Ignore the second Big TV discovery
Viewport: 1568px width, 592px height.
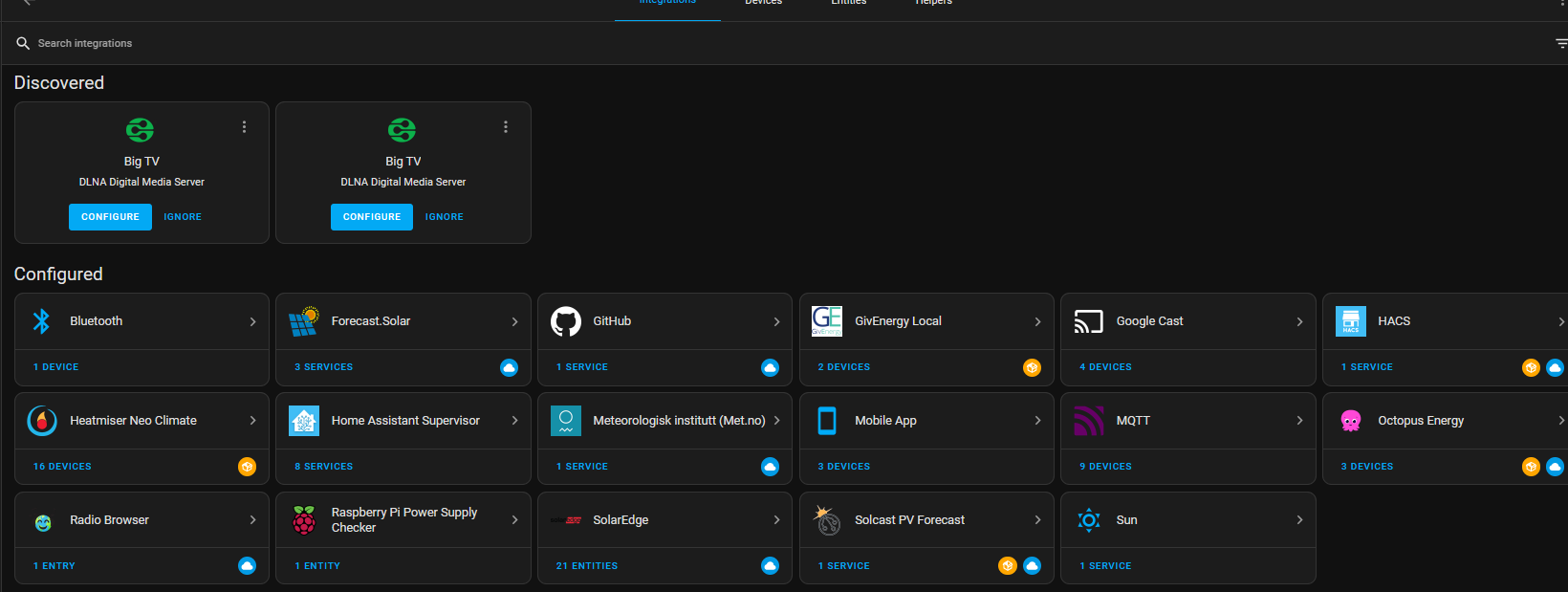coord(445,217)
